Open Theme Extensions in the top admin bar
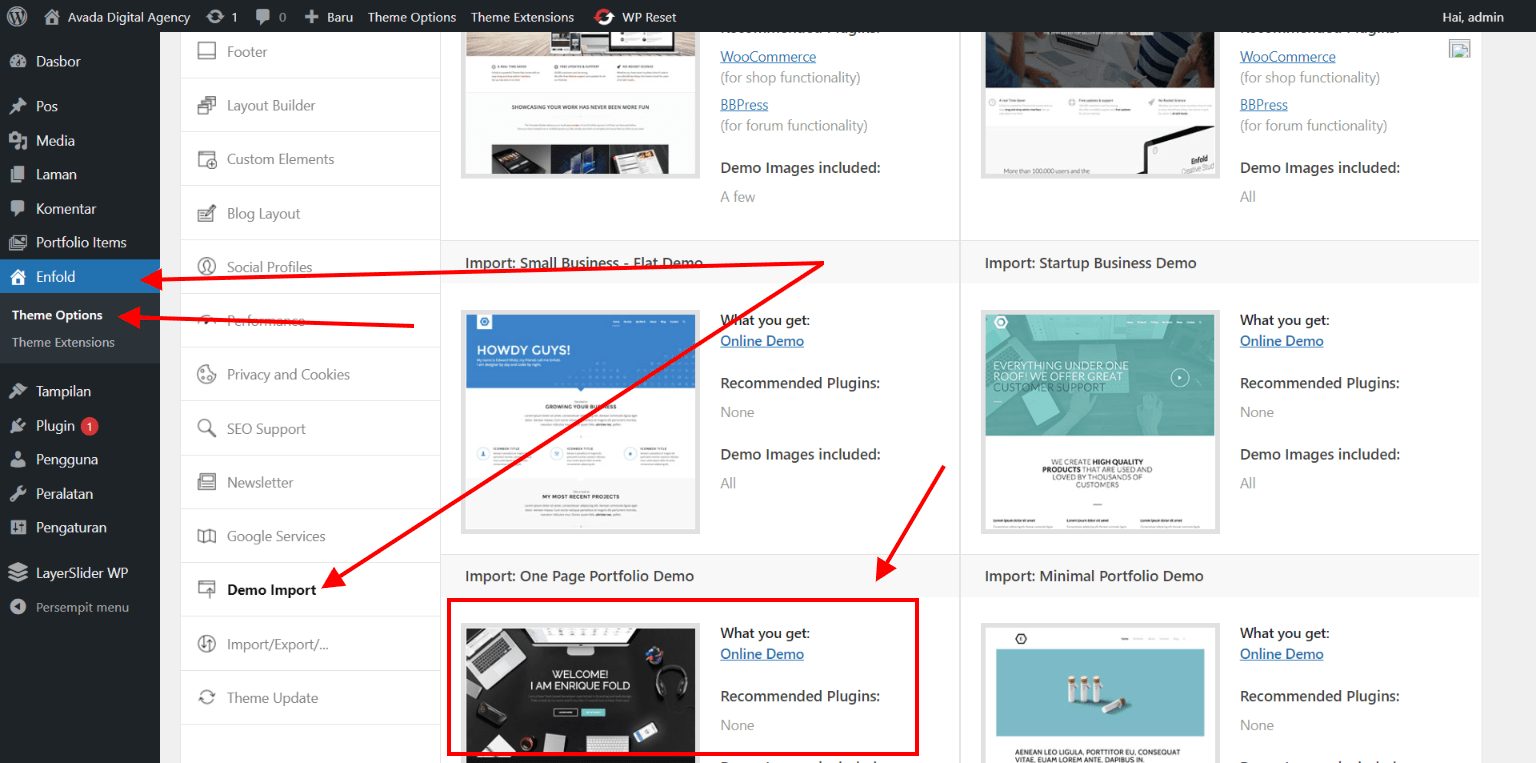The width and height of the screenshot is (1536, 763). (x=523, y=17)
